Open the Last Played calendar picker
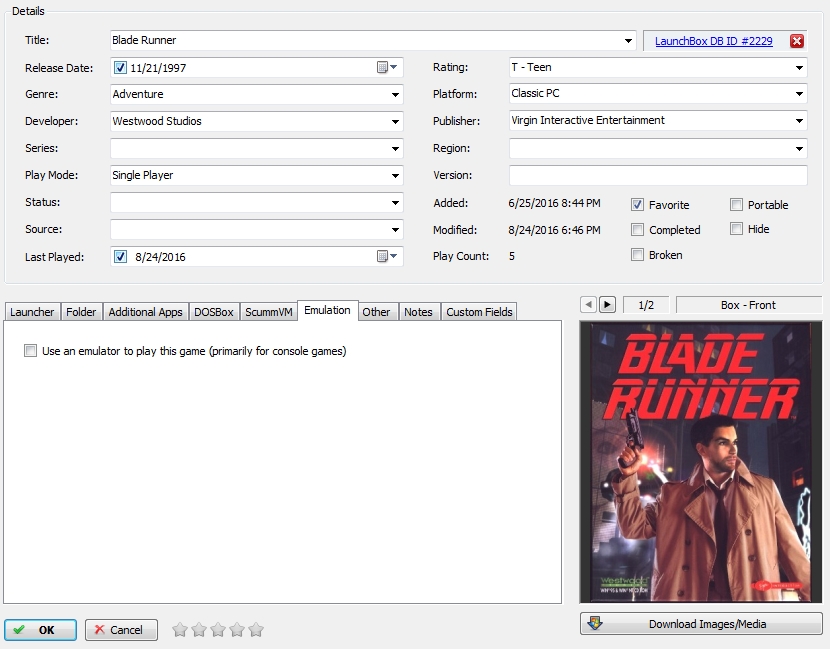Viewport: 830px width, 649px height. coord(387,256)
